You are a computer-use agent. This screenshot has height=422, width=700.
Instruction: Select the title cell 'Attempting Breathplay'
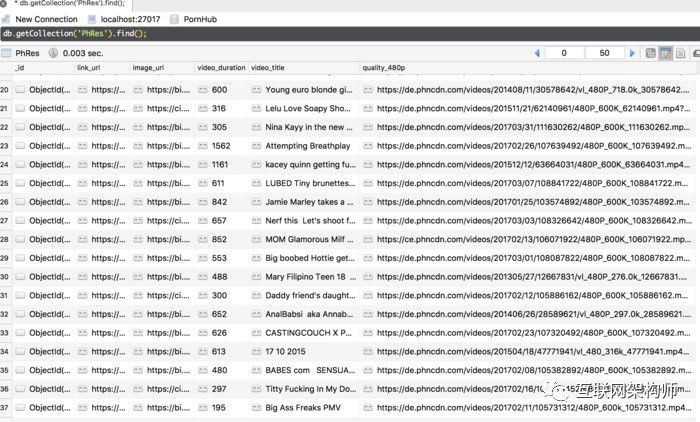pos(308,146)
